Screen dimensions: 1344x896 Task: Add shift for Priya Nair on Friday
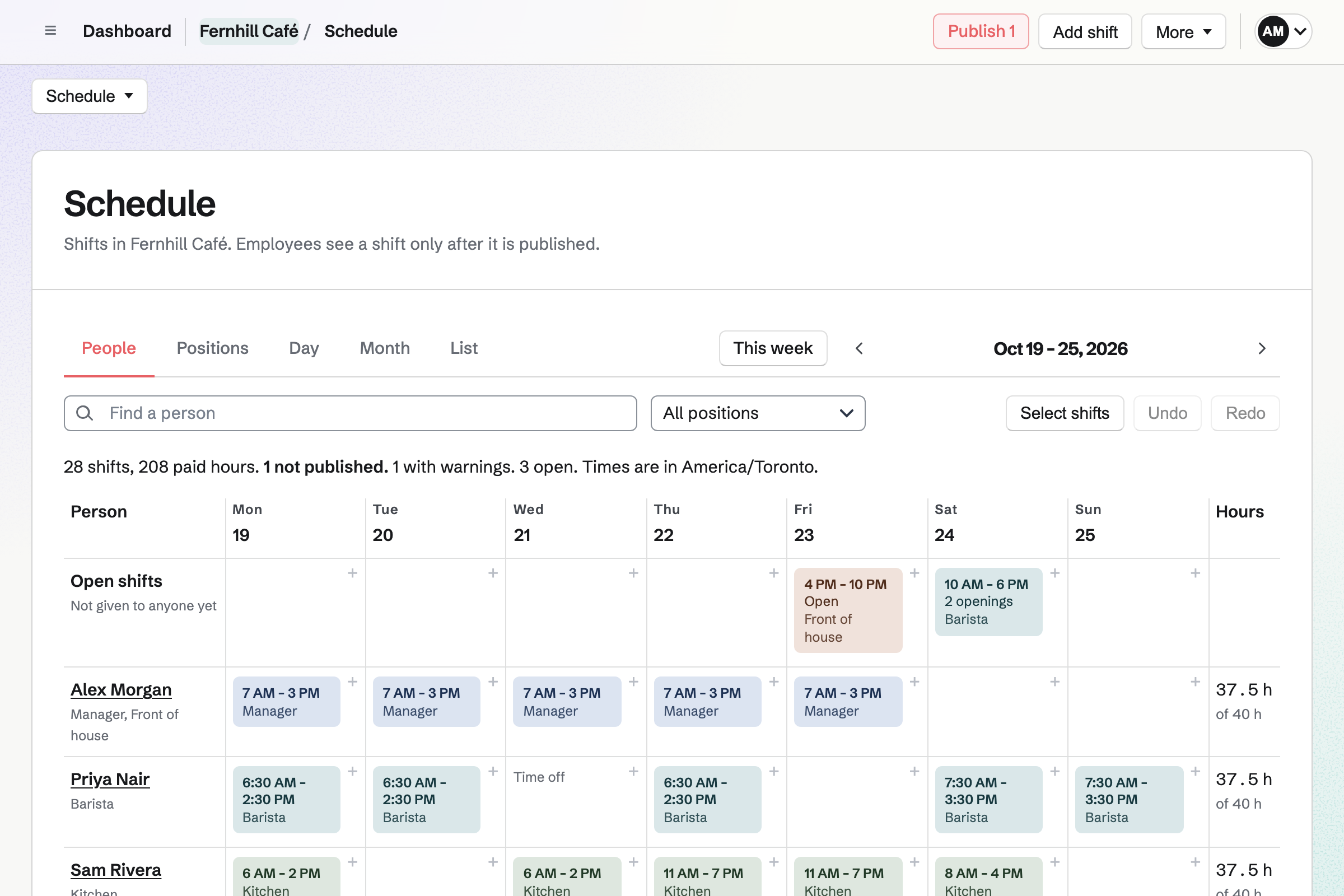click(x=914, y=772)
